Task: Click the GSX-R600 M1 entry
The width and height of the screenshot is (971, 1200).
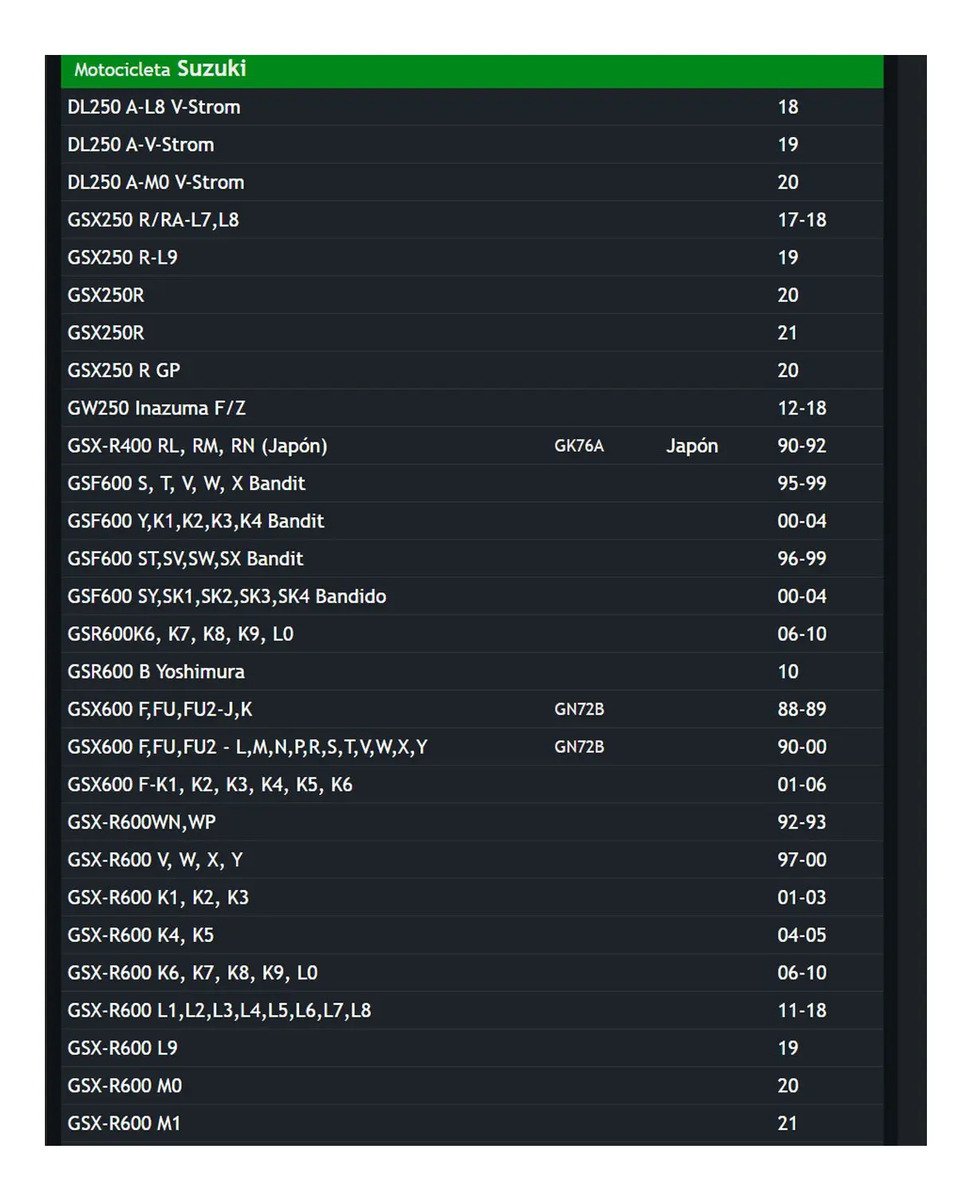Action: point(124,1124)
